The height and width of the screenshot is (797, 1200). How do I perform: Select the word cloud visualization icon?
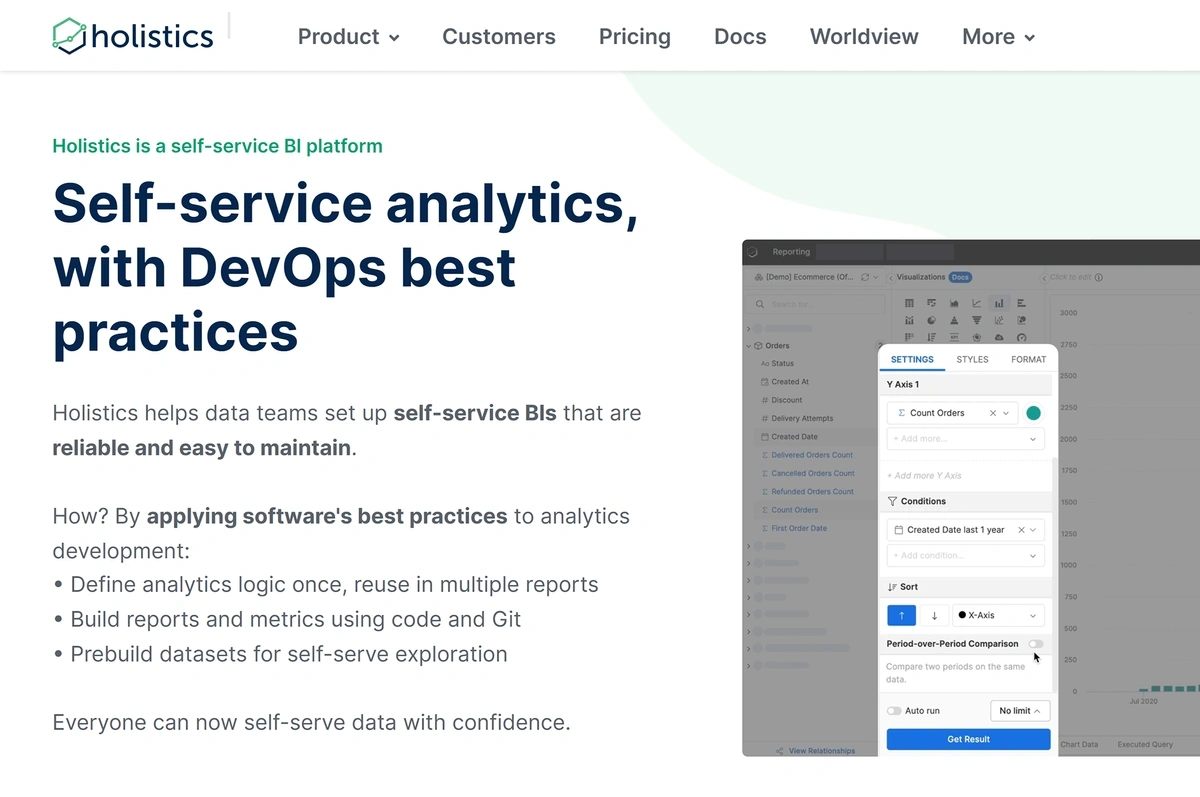(999, 337)
